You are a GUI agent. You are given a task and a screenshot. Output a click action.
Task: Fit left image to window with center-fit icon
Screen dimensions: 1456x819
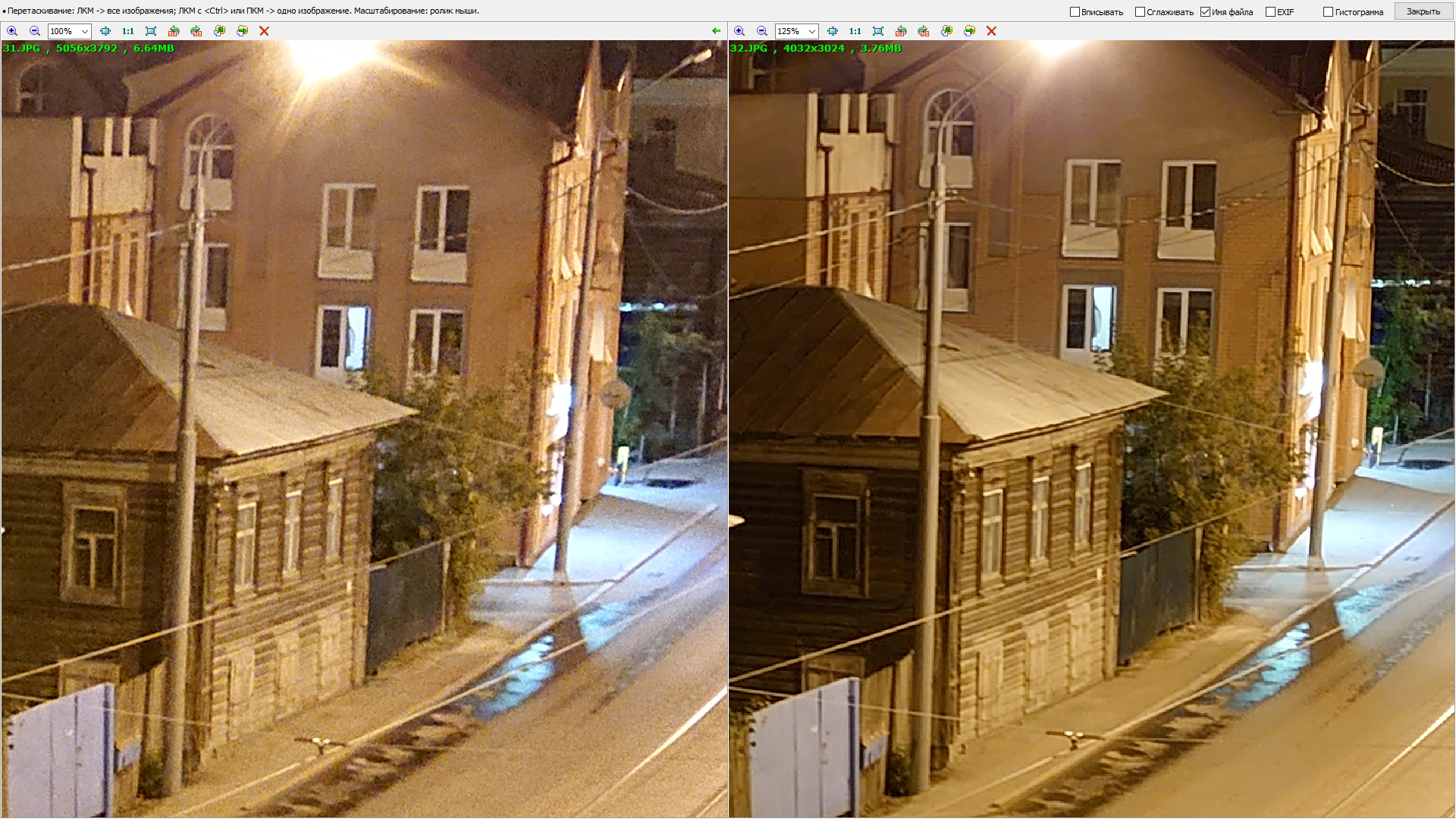click(105, 31)
